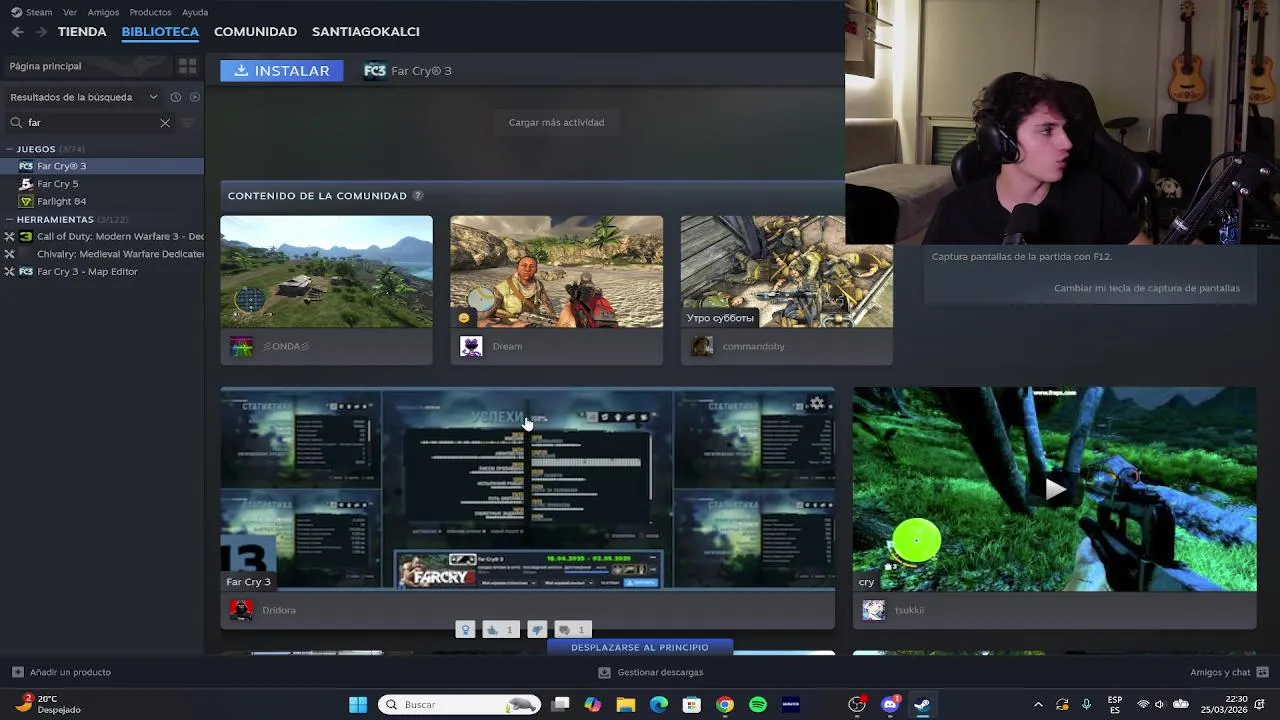Open the Ver menu
This screenshot has width=1280, height=720.
coord(70,12)
